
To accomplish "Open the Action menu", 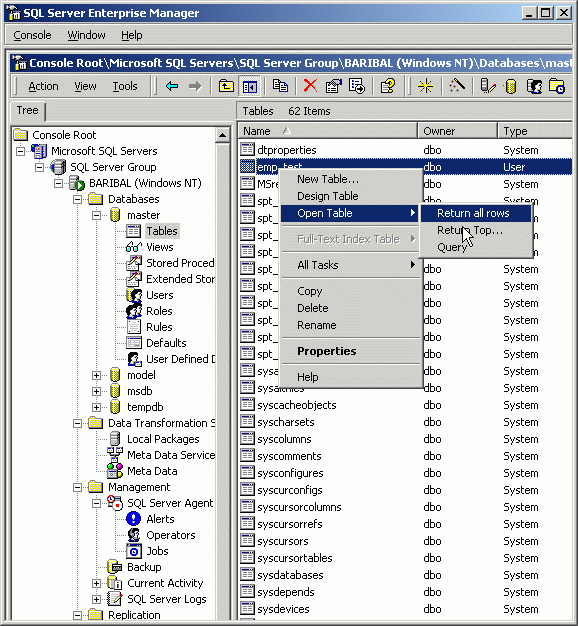I will 43,86.
